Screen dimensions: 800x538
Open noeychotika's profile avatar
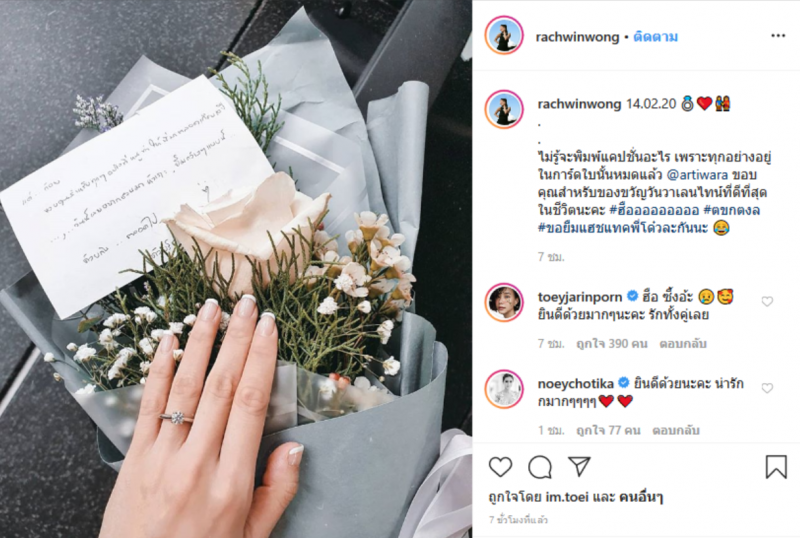coord(504,389)
